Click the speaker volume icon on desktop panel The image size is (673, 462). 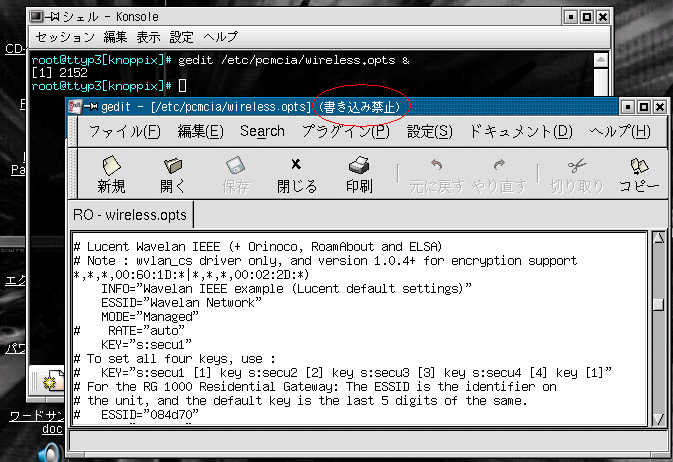pos(49,453)
